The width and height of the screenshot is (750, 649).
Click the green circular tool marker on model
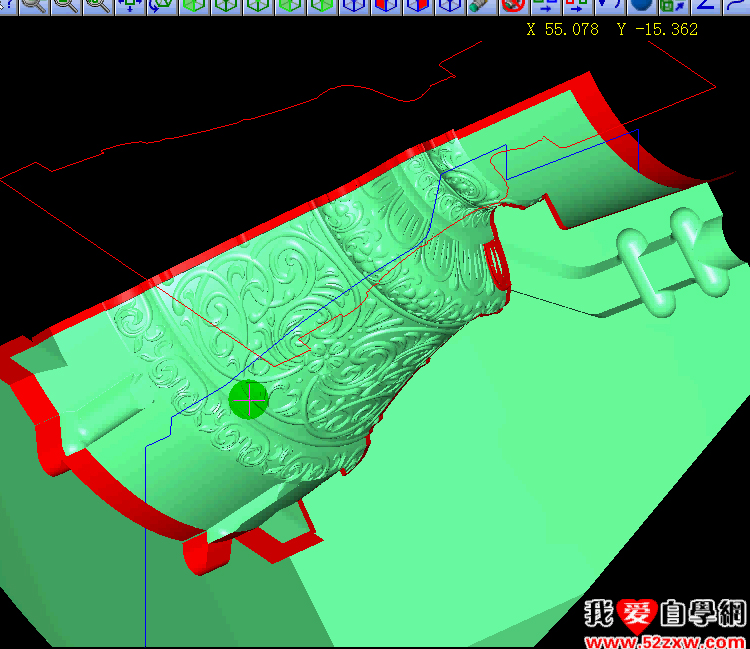(x=248, y=400)
